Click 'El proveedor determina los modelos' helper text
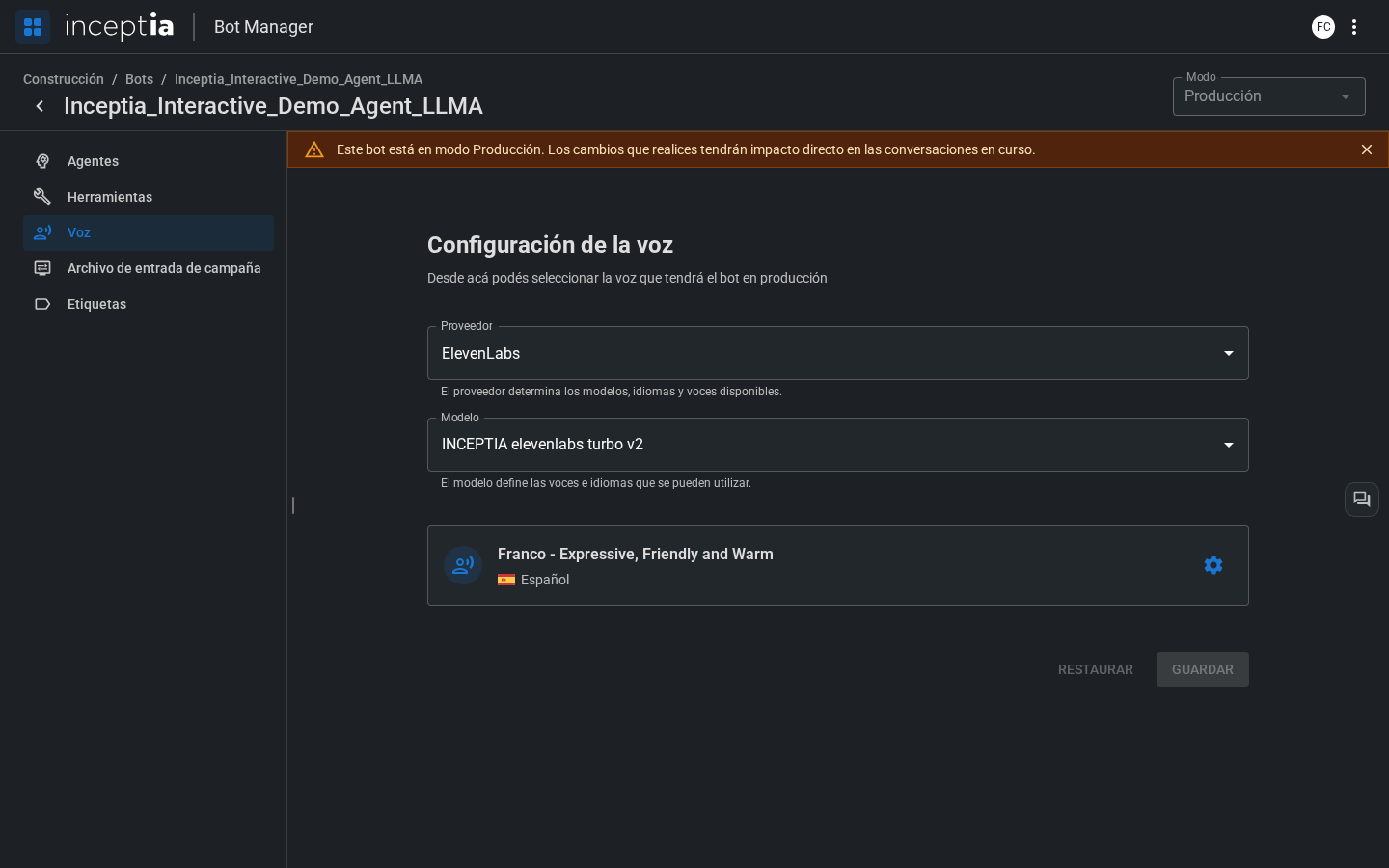 coord(612,392)
